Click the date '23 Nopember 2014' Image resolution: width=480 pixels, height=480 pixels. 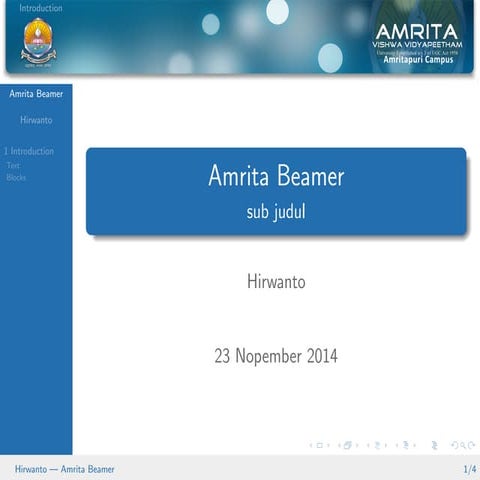(276, 356)
